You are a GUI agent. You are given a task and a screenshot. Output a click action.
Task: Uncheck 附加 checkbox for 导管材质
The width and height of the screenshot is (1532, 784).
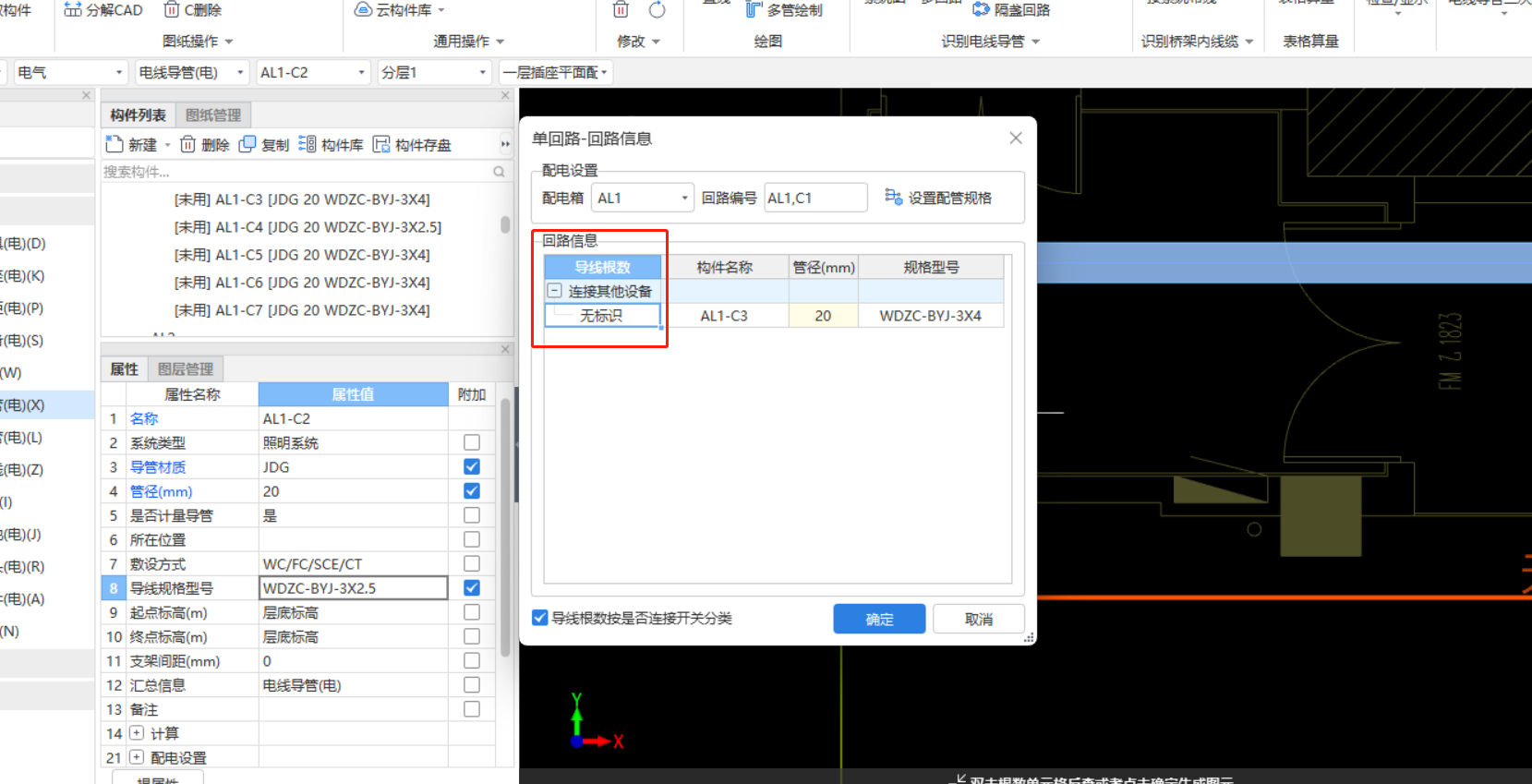click(x=472, y=466)
